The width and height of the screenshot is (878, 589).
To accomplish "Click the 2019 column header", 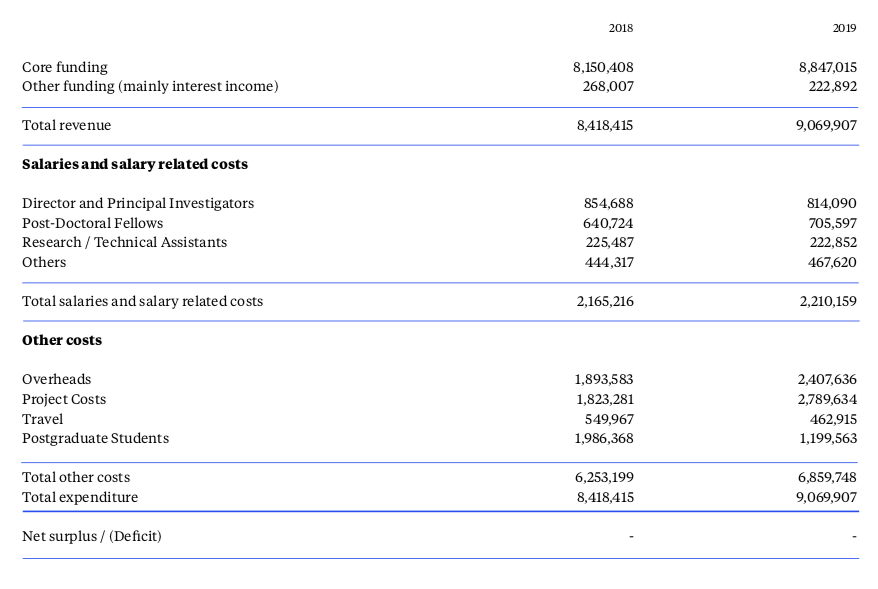I will 844,28.
